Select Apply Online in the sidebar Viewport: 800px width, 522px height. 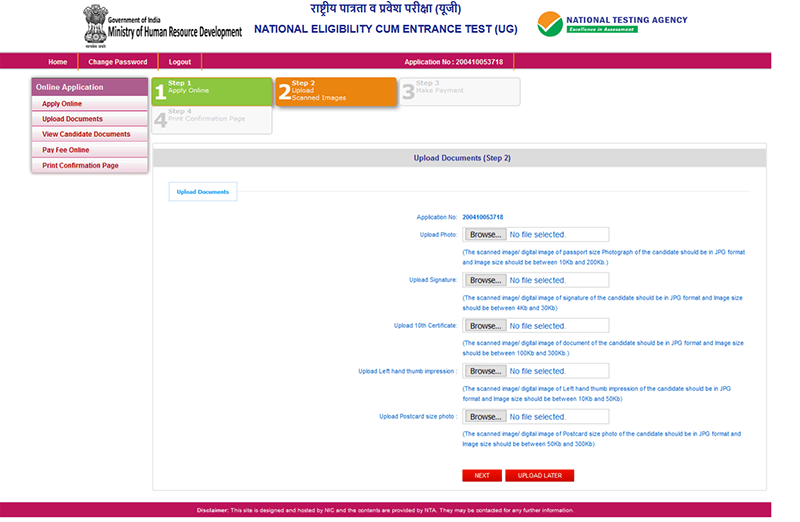click(89, 104)
